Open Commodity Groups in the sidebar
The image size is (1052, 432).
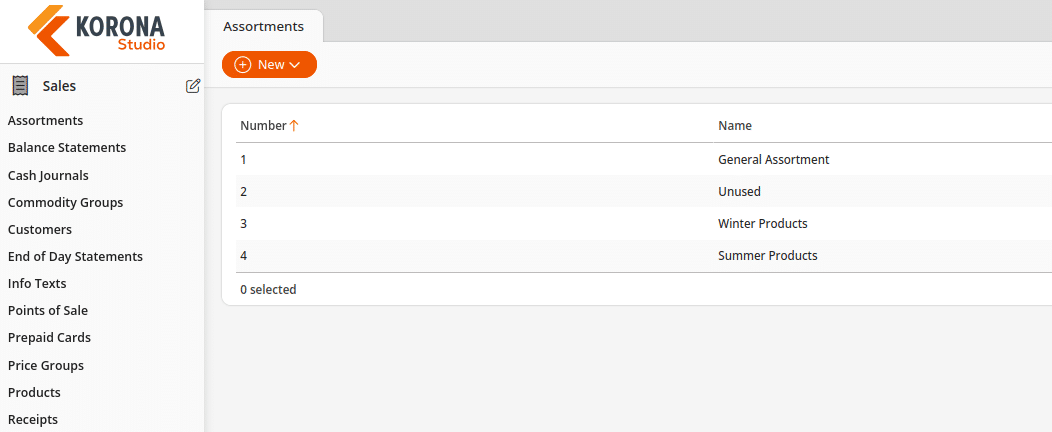click(66, 203)
